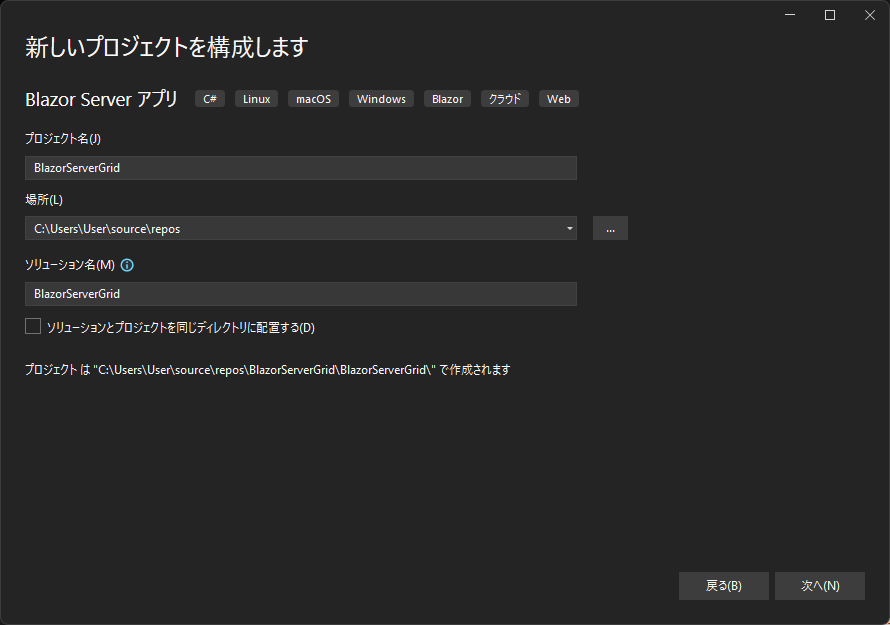This screenshot has width=890, height=625.
Task: Maximize the dialog window
Action: pyautogui.click(x=830, y=15)
